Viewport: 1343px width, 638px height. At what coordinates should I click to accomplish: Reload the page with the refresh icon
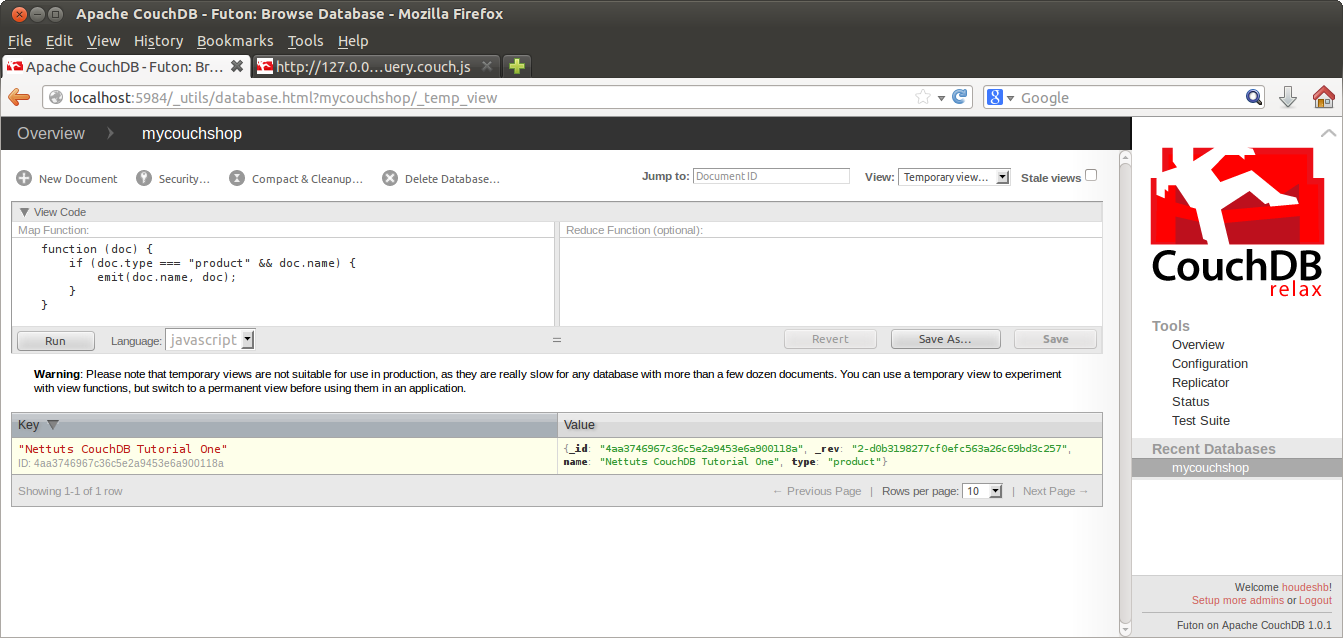point(960,97)
